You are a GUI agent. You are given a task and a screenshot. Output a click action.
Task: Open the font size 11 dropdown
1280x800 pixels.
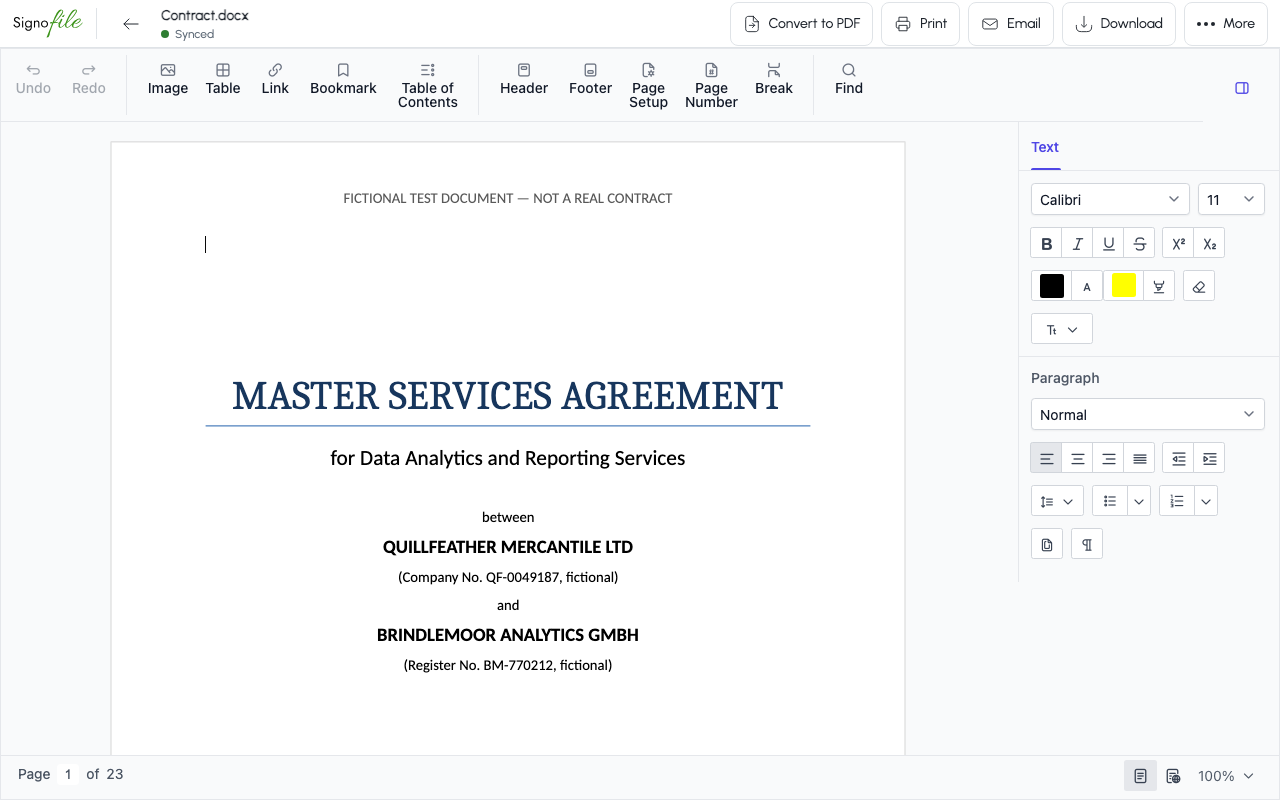[1231, 199]
